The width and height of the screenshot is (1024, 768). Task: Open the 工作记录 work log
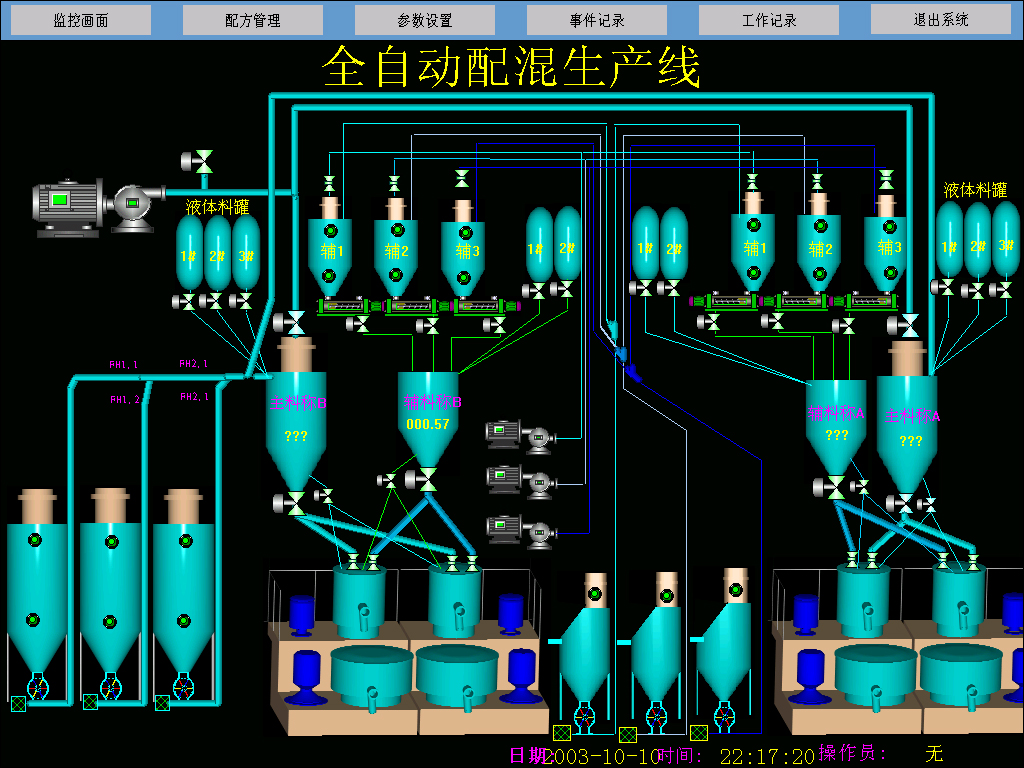coord(769,20)
